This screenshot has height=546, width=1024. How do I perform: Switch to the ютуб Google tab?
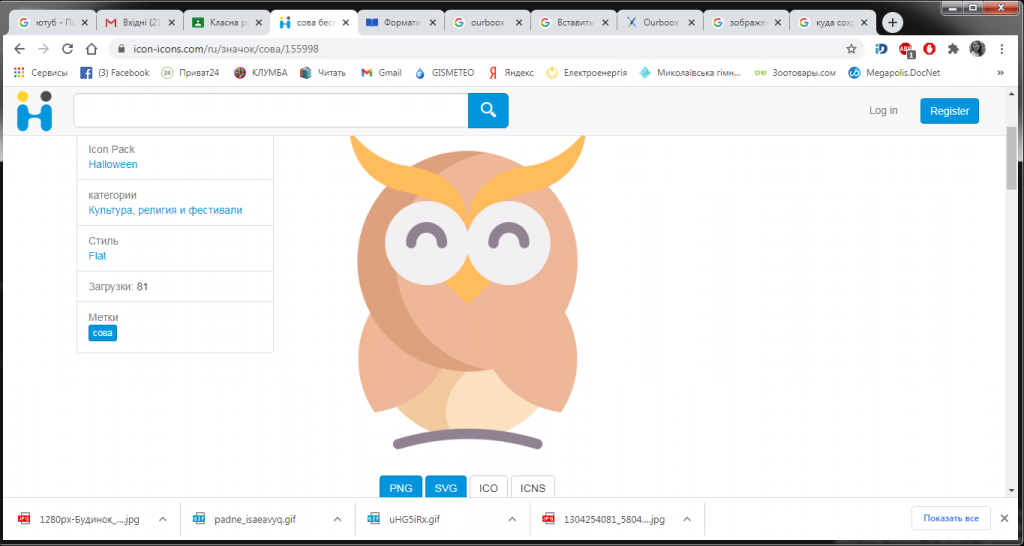(x=53, y=22)
